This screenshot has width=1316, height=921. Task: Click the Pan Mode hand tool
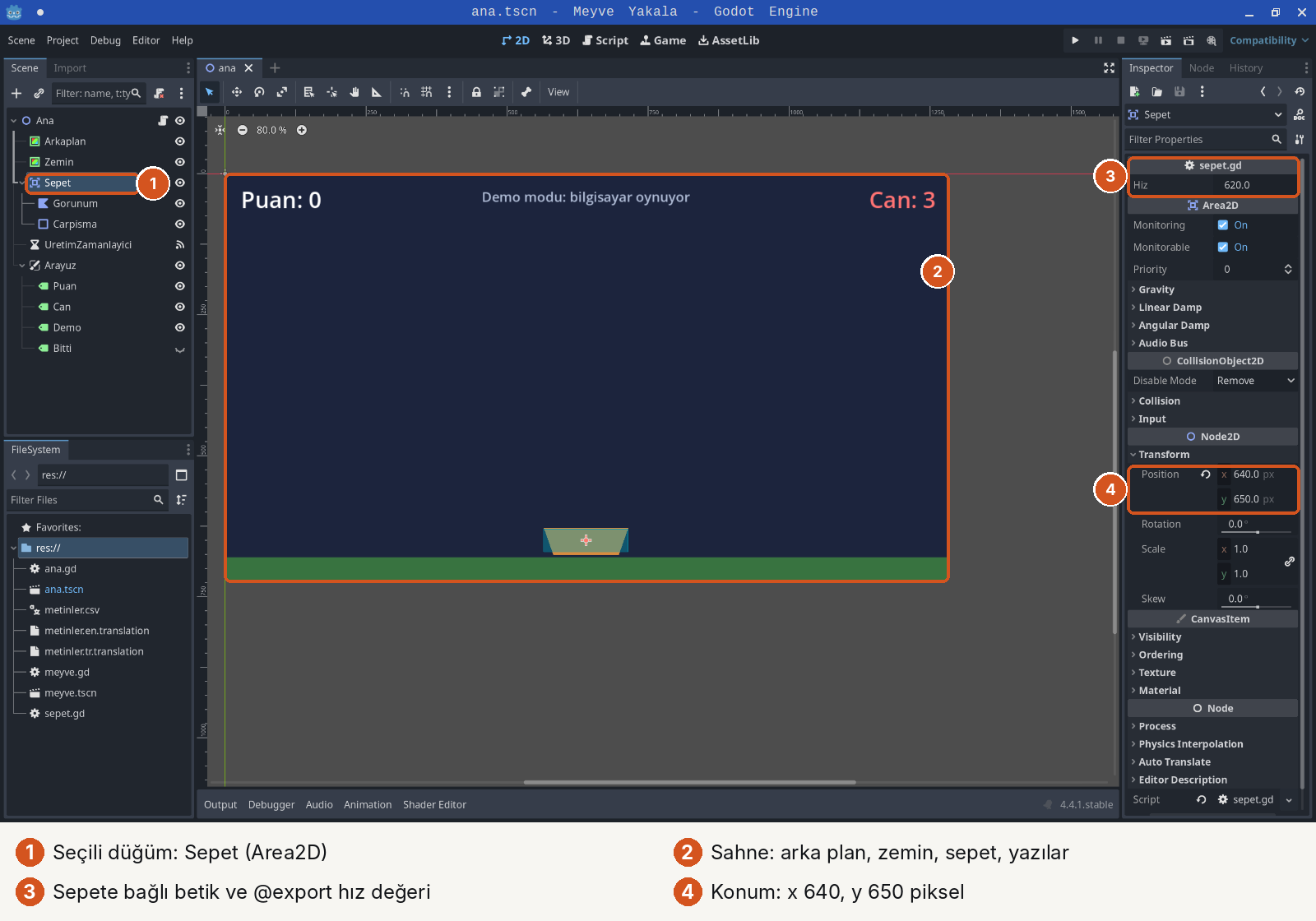tap(354, 92)
